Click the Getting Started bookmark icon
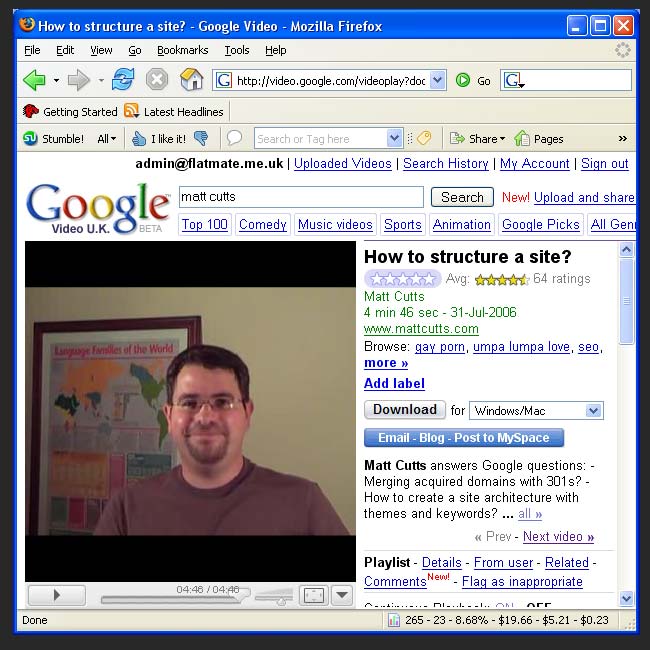650x650 pixels. pos(31,111)
